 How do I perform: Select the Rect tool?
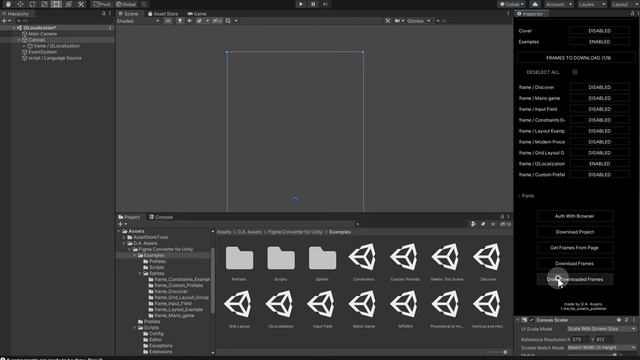pyautogui.click(x=56, y=4)
